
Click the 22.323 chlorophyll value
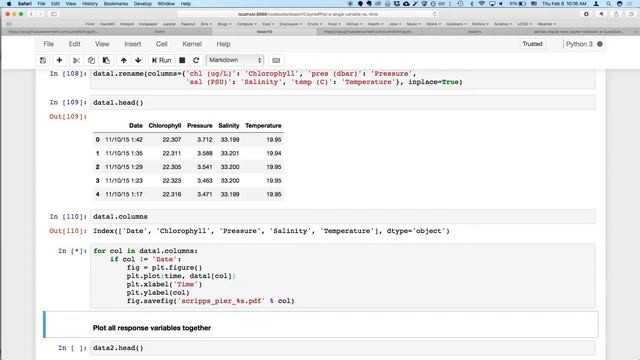(171, 180)
